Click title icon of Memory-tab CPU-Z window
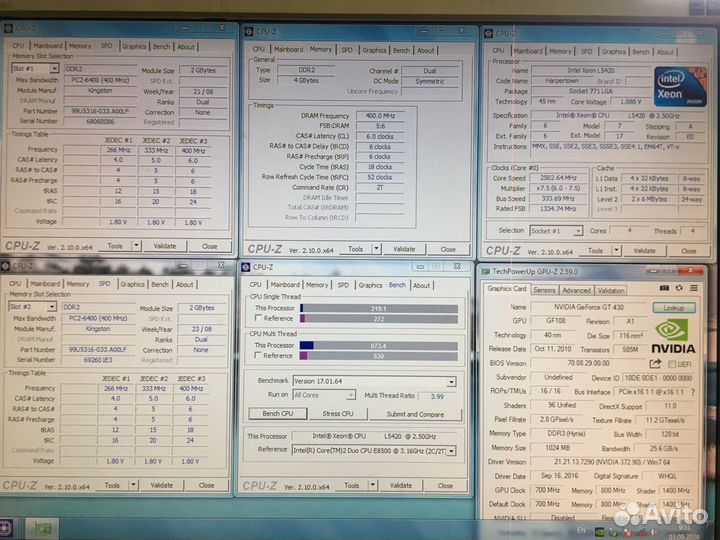Image resolution: width=720 pixels, height=540 pixels. click(249, 31)
